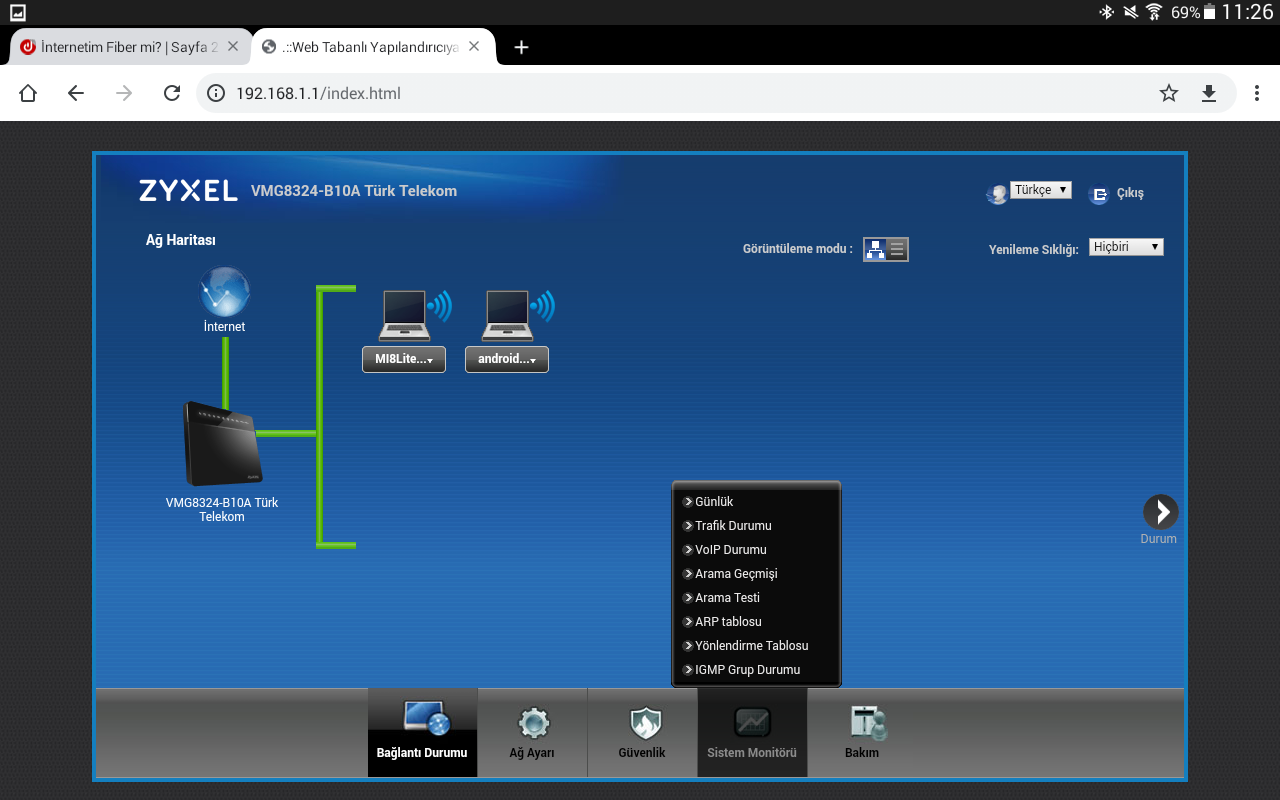Viewport: 1280px width, 800px height.
Task: Reload the router page
Action: coord(172,93)
